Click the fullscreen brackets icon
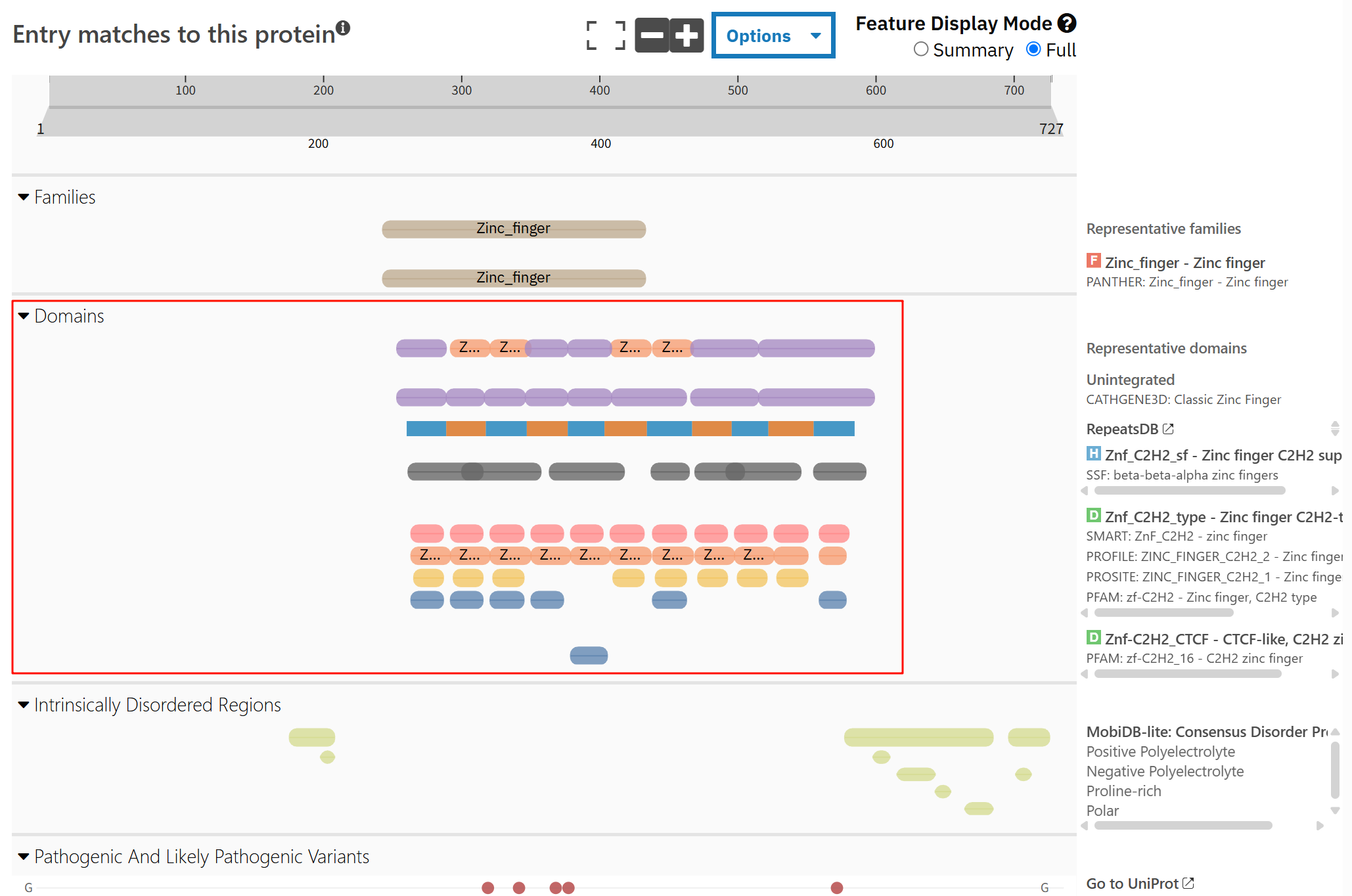1352x896 pixels. [605, 35]
